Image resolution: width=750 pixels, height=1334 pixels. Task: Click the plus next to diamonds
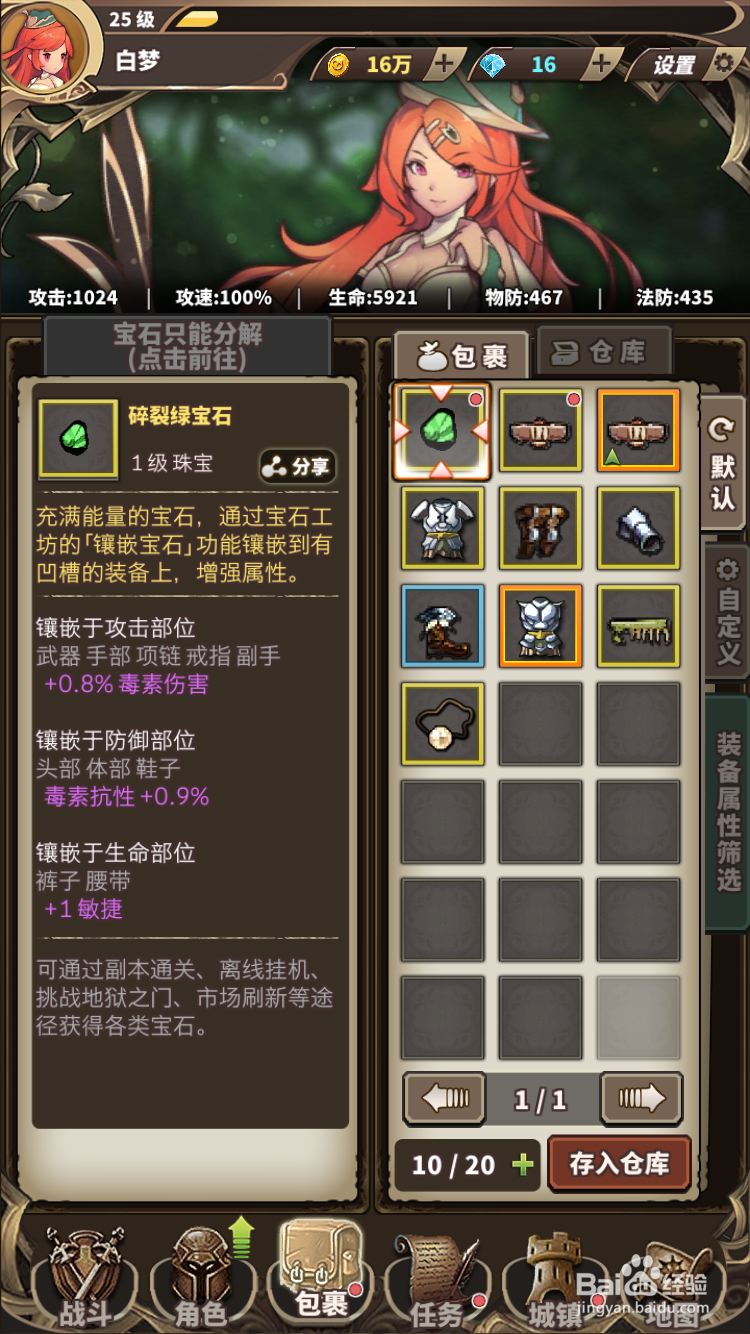point(600,64)
